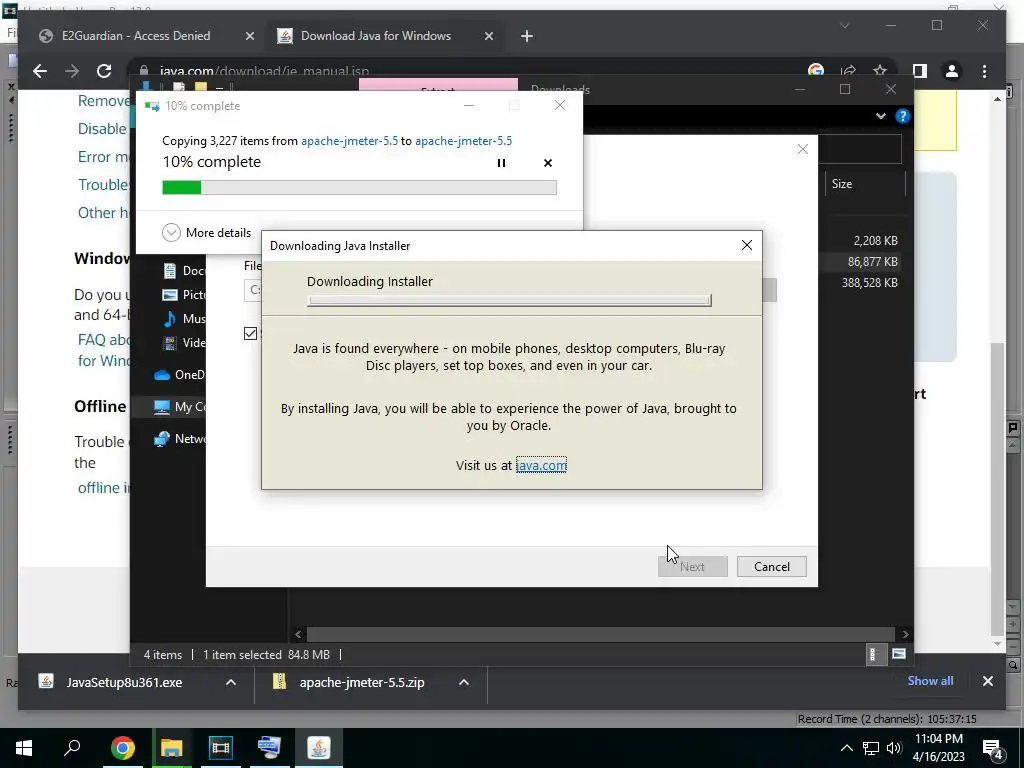Open Chrome tab search chevron

(x=845, y=25)
